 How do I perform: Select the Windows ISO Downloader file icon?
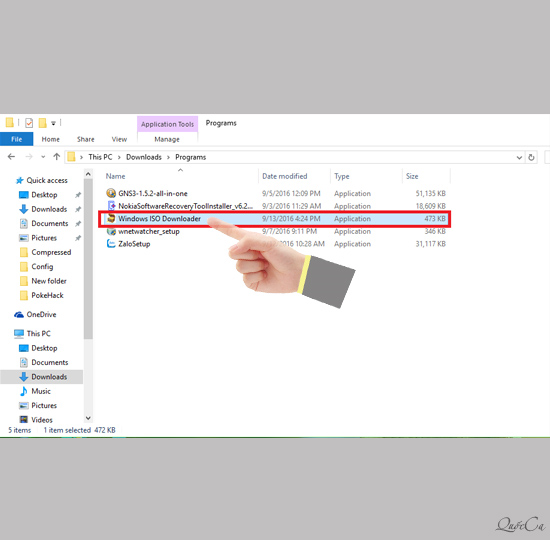tap(111, 218)
